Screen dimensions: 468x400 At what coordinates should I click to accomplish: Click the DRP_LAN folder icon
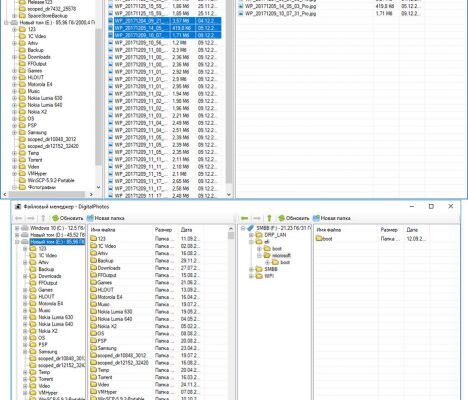[259, 235]
